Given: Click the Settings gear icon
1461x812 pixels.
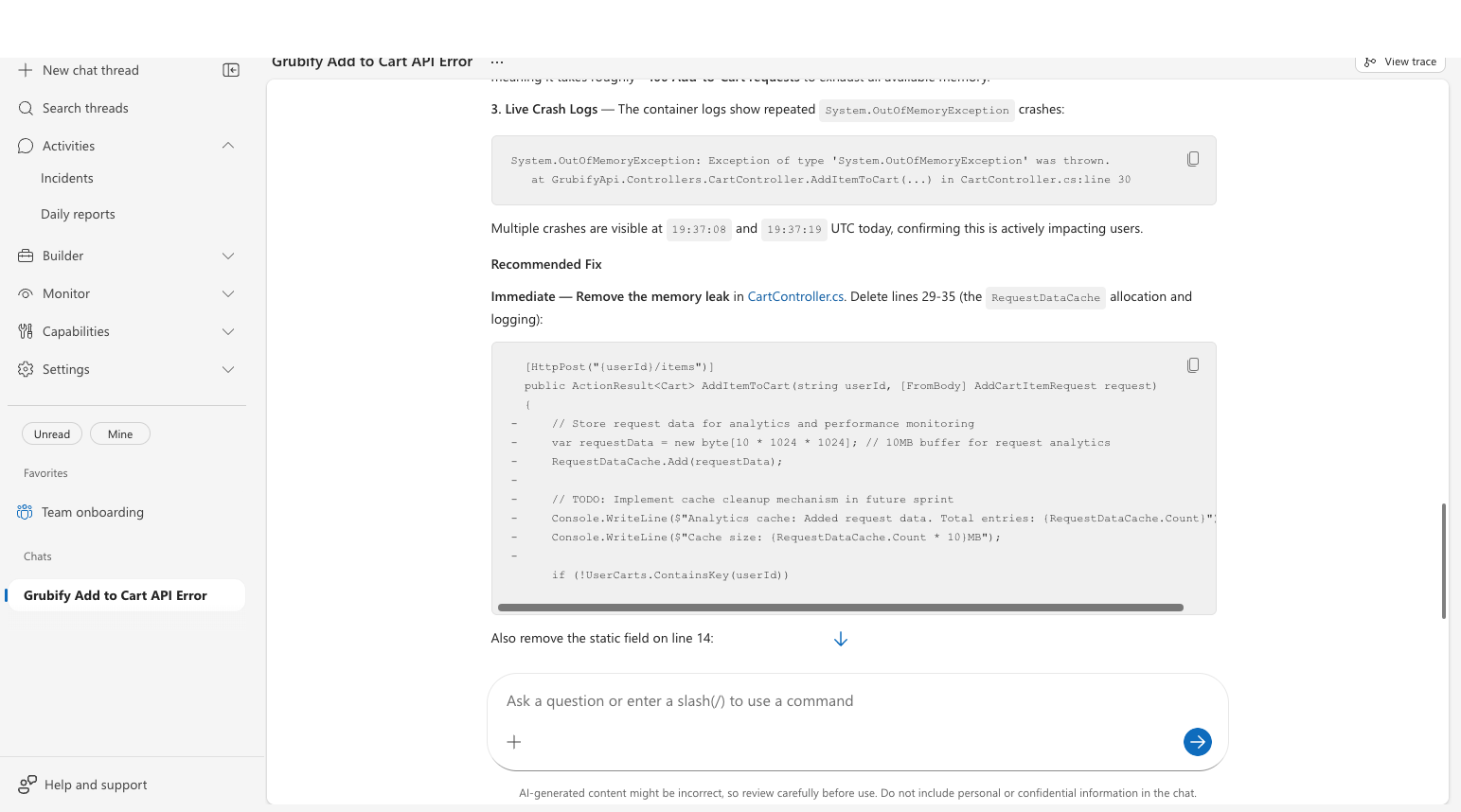Looking at the screenshot, I should 26,369.
